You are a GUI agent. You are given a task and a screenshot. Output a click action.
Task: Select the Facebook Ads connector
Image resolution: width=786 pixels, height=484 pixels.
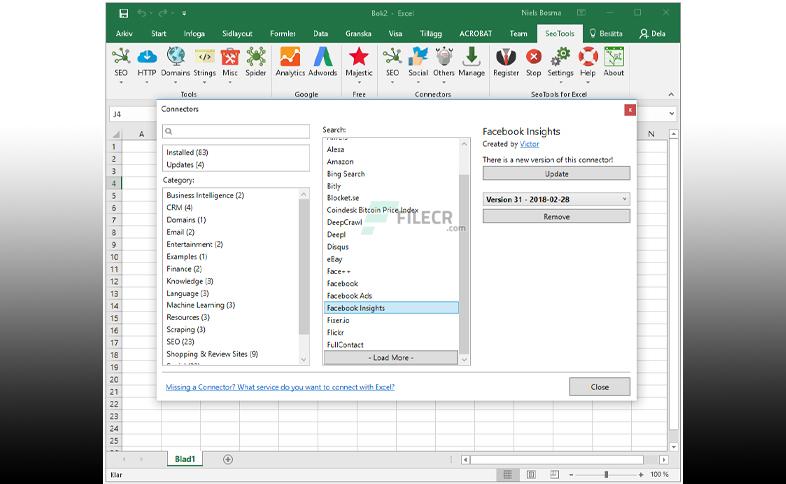coord(349,296)
